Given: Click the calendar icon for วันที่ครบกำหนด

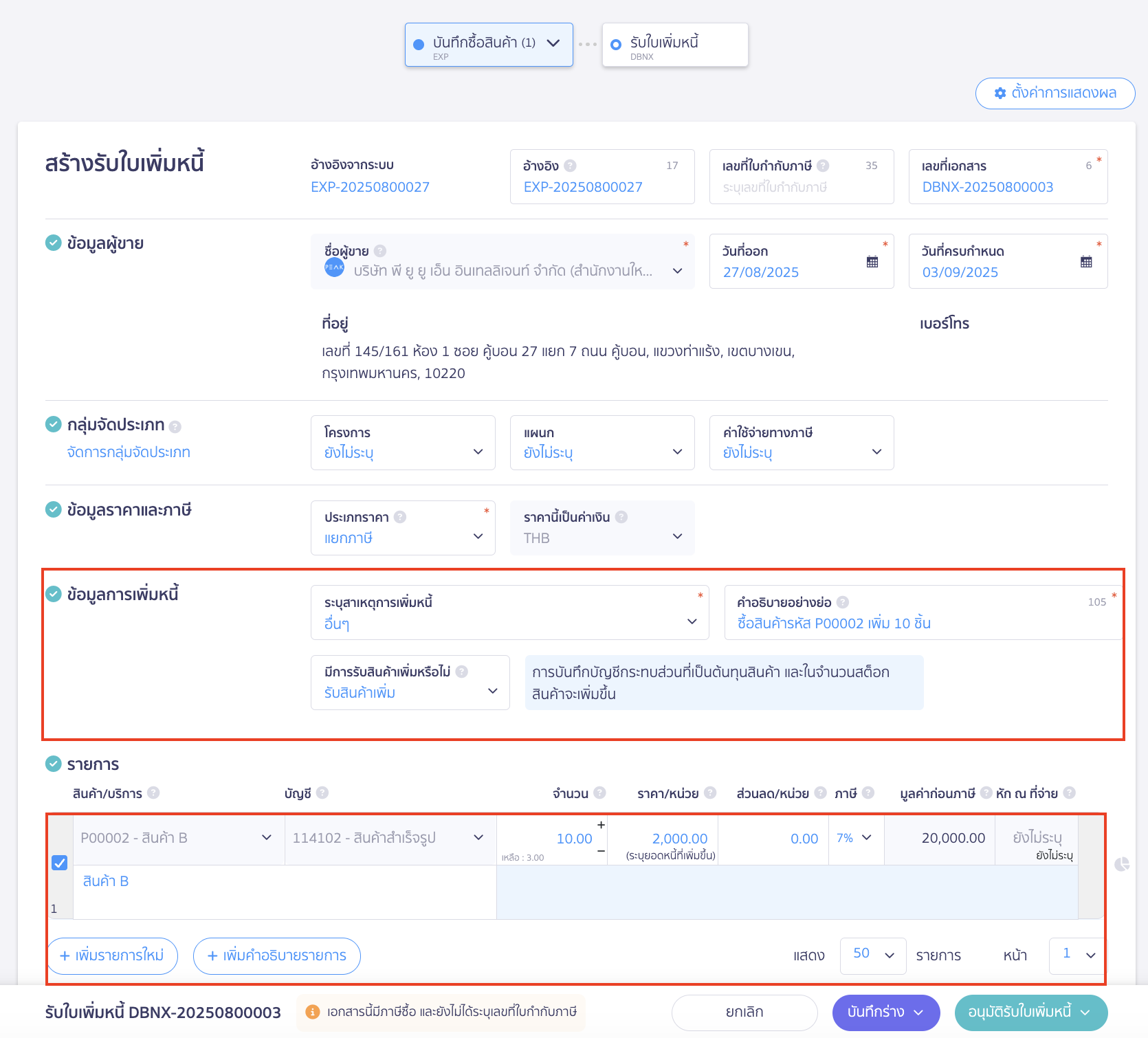Looking at the screenshot, I should click(1086, 262).
